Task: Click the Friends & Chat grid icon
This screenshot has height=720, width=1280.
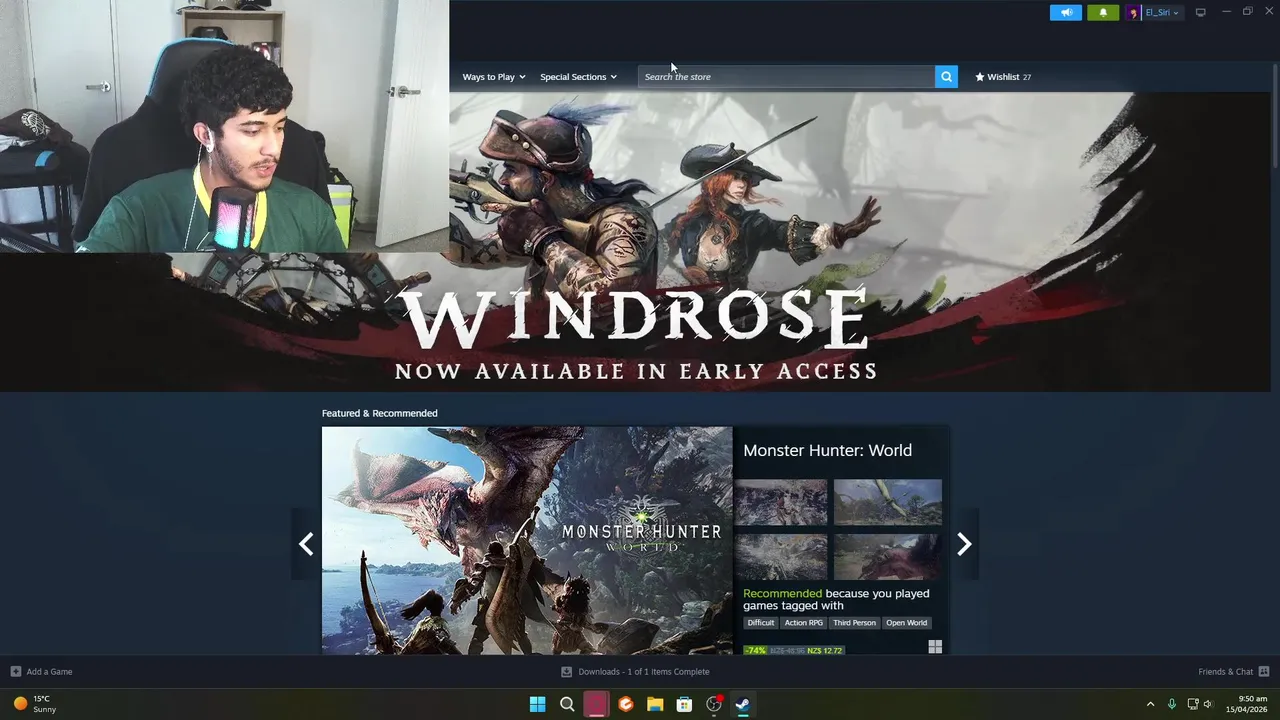Action: (1264, 672)
